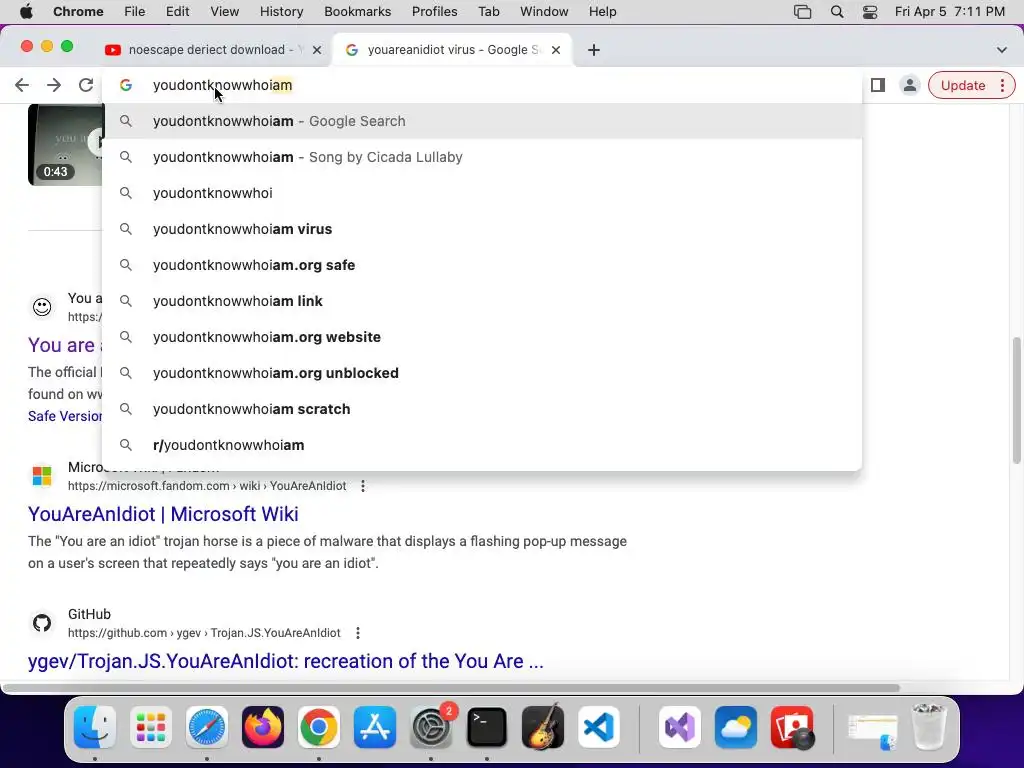Open the Trash in the Dock

(x=929, y=727)
